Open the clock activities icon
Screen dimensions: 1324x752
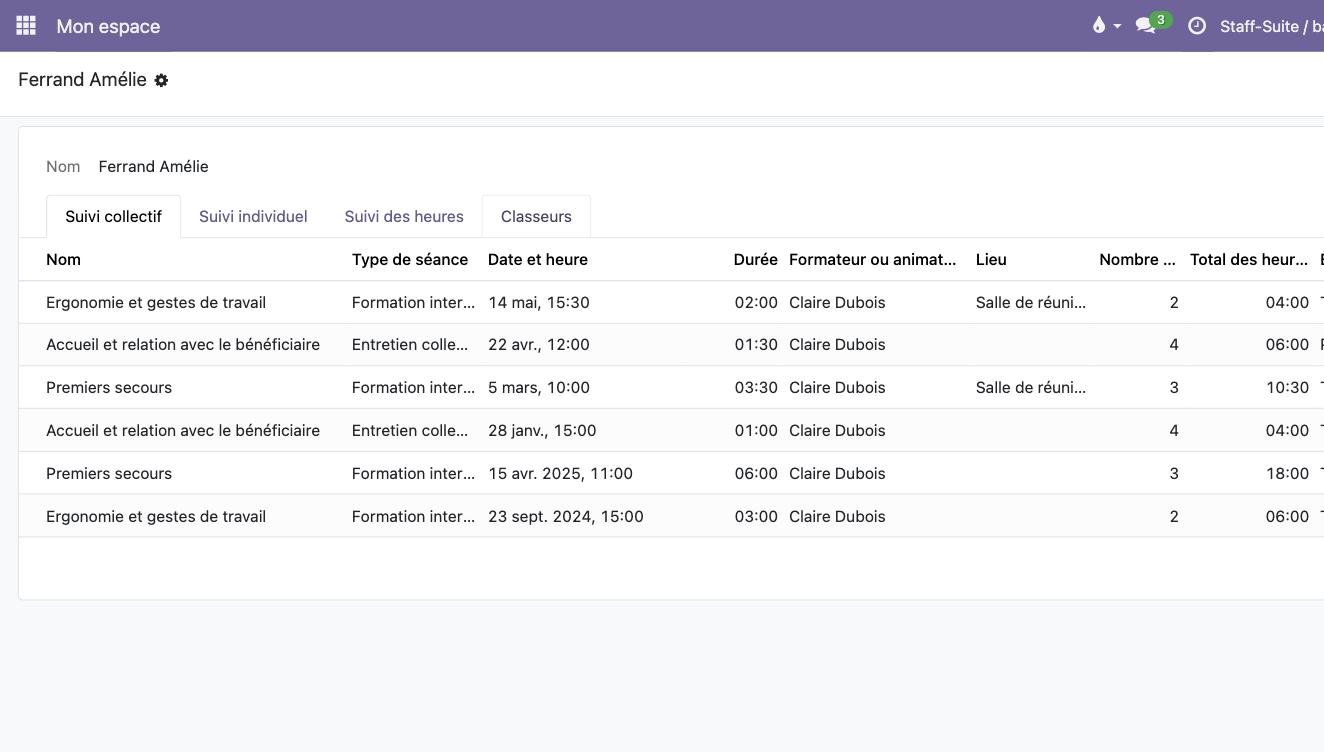click(x=1197, y=26)
